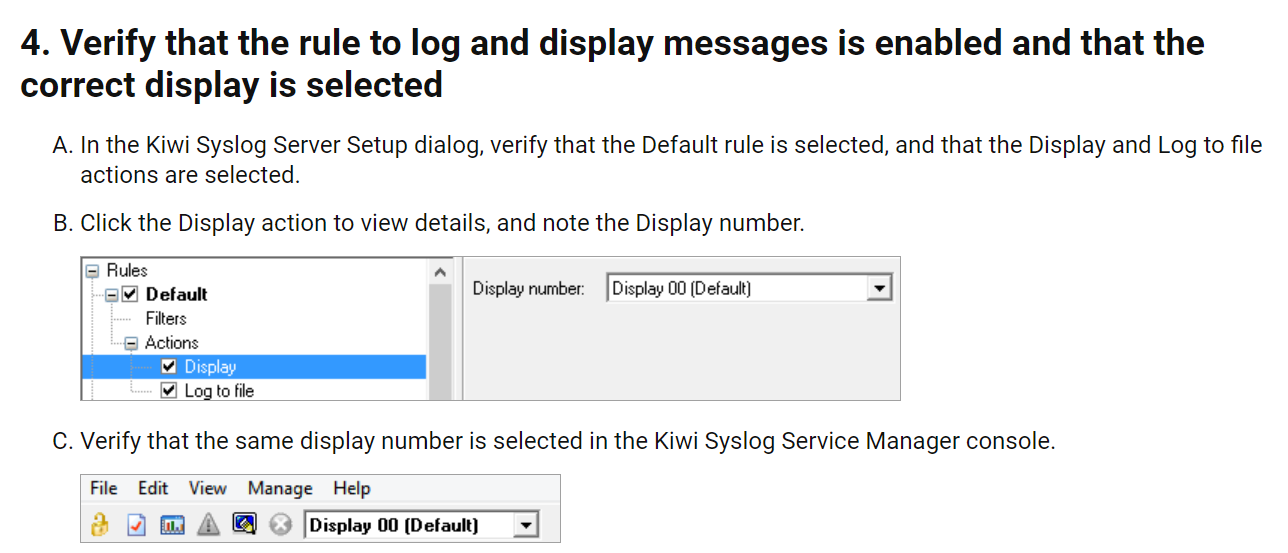Click the padlock icon in the toolbar
The image size is (1288, 553).
pos(99,525)
